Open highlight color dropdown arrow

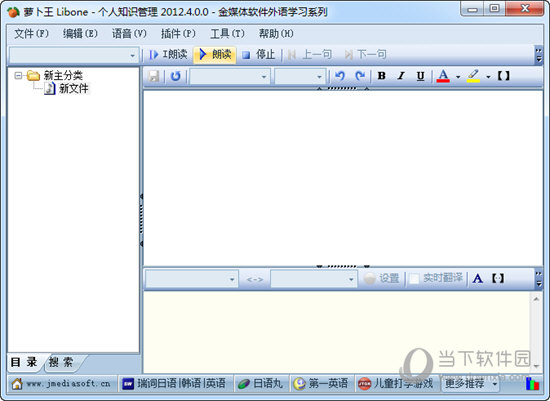(x=488, y=77)
